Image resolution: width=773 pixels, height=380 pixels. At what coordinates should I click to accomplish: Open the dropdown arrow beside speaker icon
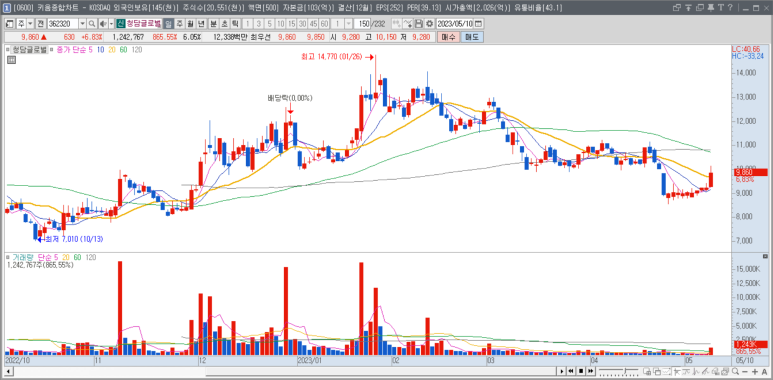point(111,24)
